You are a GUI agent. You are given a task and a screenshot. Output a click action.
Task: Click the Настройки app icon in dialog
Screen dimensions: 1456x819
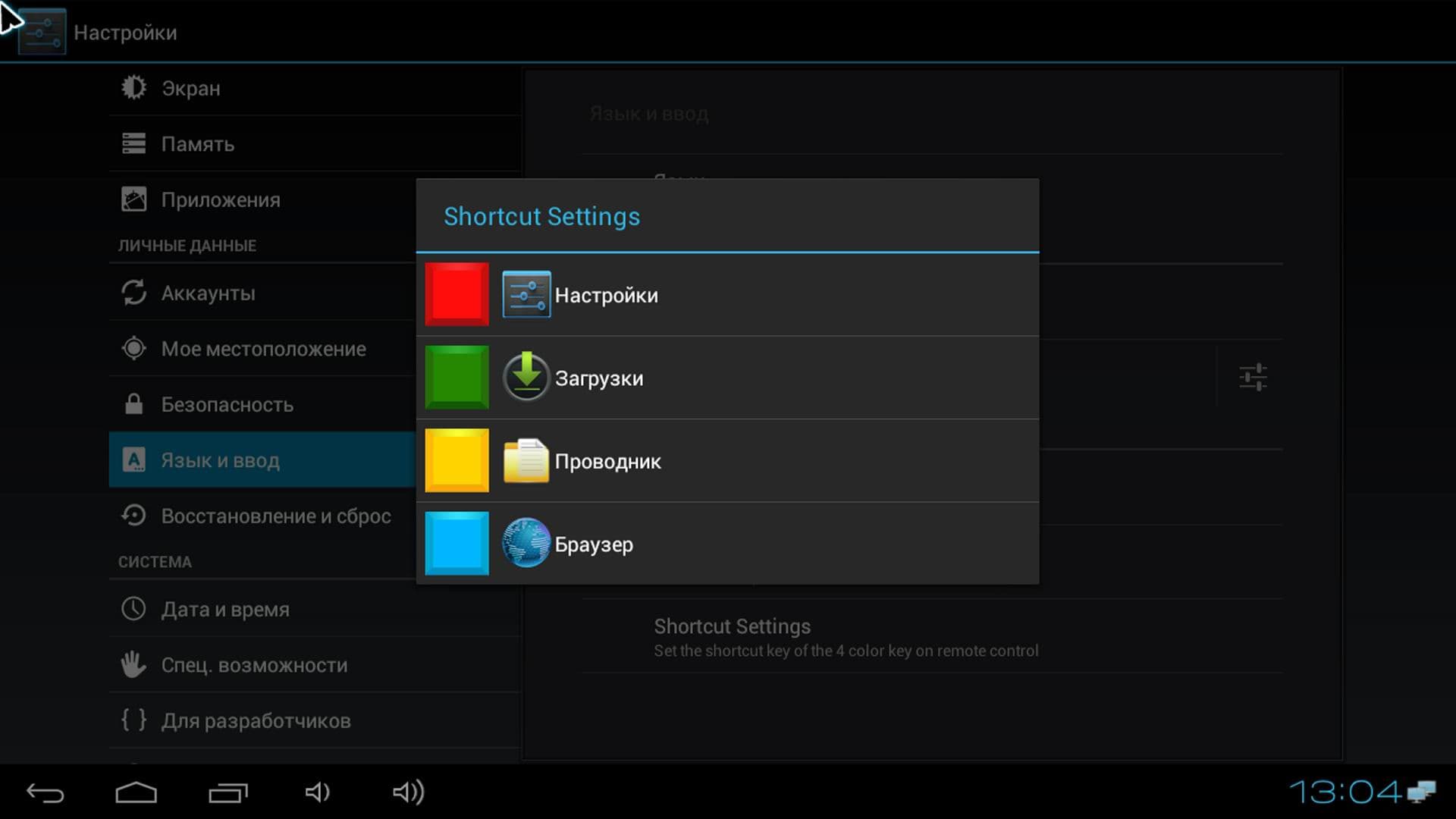(526, 294)
